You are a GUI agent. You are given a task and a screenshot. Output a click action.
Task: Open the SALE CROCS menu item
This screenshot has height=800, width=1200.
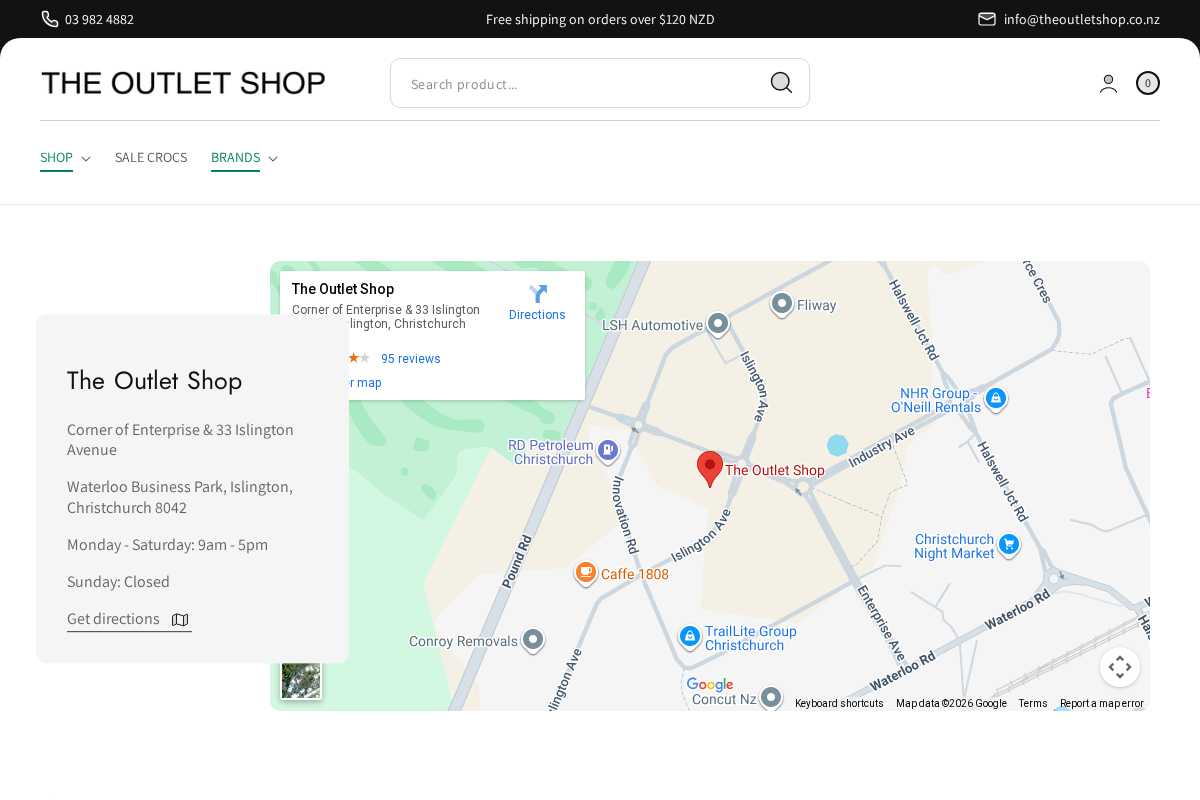point(151,157)
